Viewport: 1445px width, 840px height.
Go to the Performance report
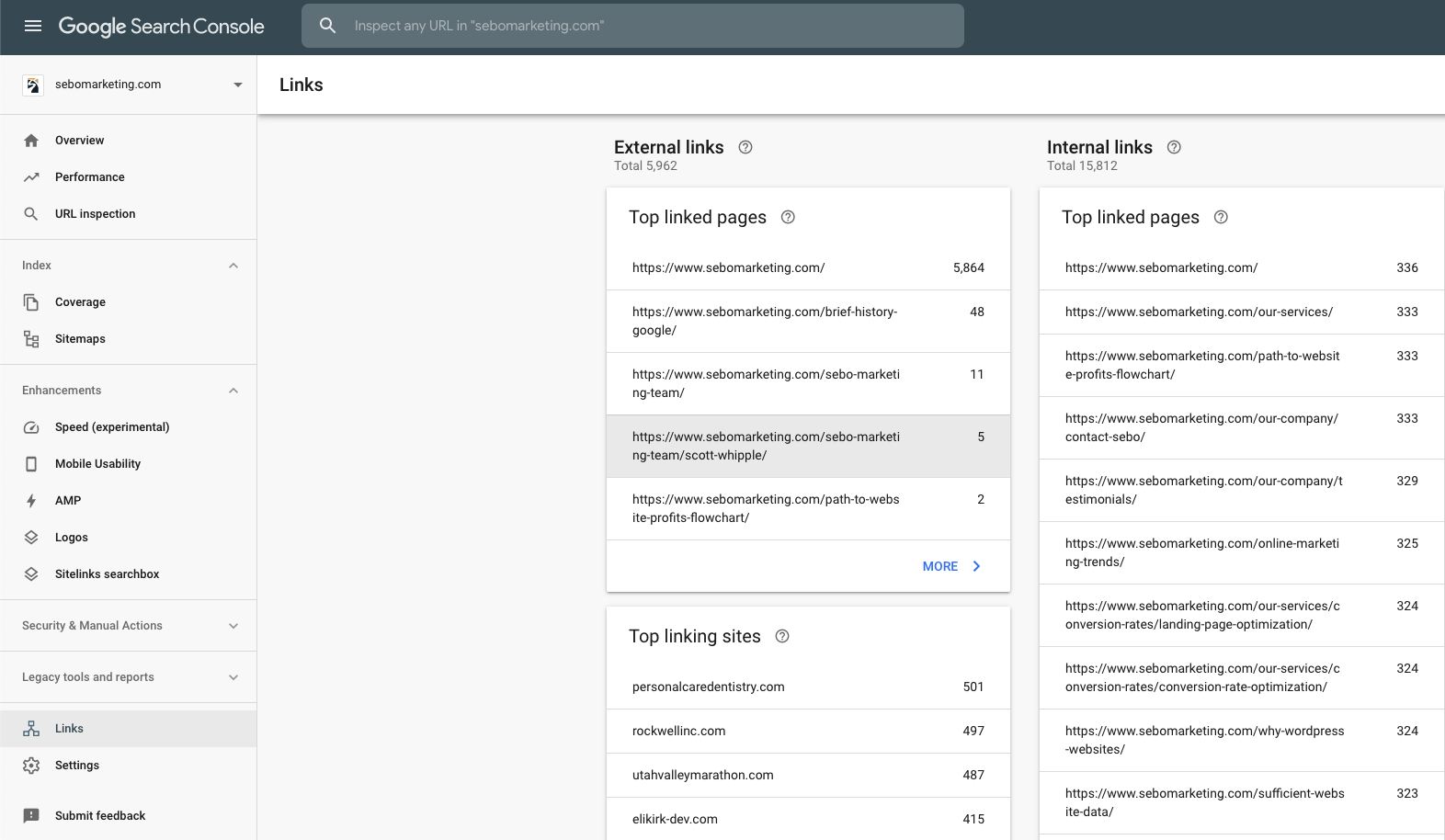(89, 177)
